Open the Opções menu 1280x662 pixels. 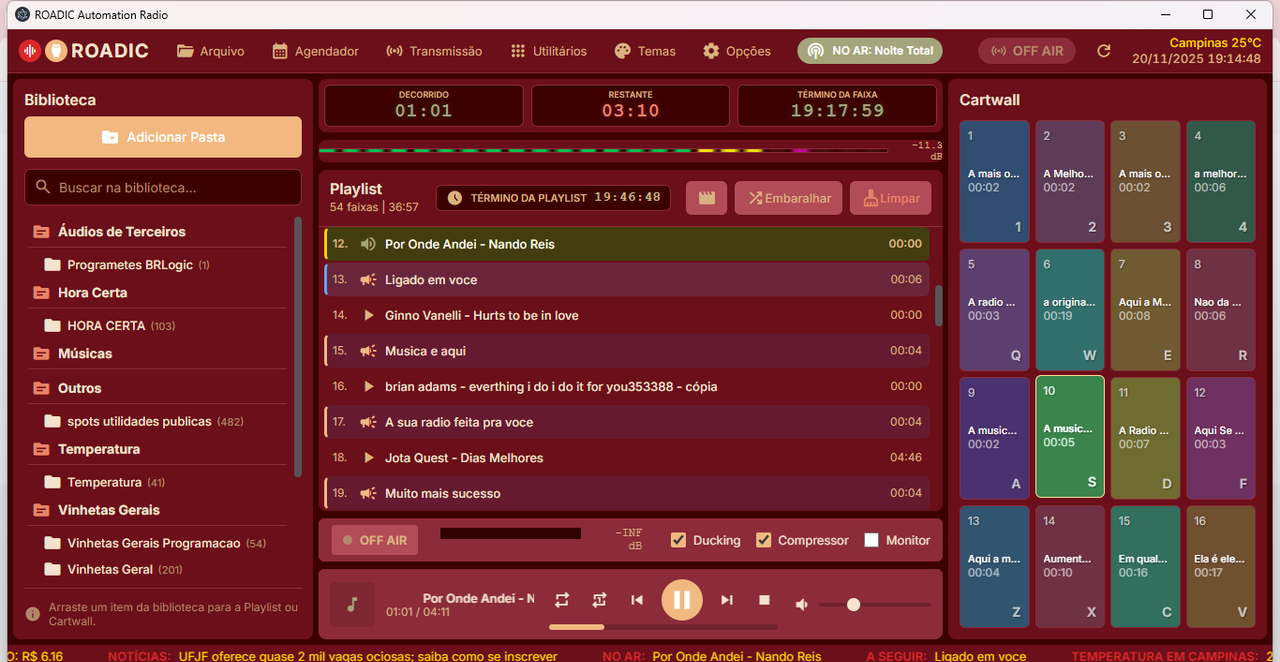click(x=737, y=51)
